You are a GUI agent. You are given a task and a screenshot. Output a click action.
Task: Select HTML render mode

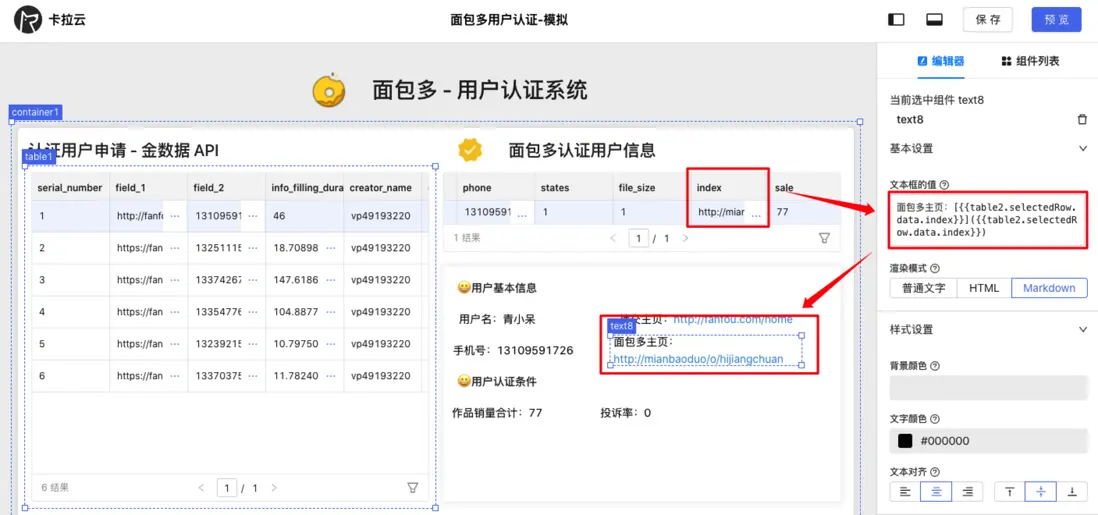point(984,288)
